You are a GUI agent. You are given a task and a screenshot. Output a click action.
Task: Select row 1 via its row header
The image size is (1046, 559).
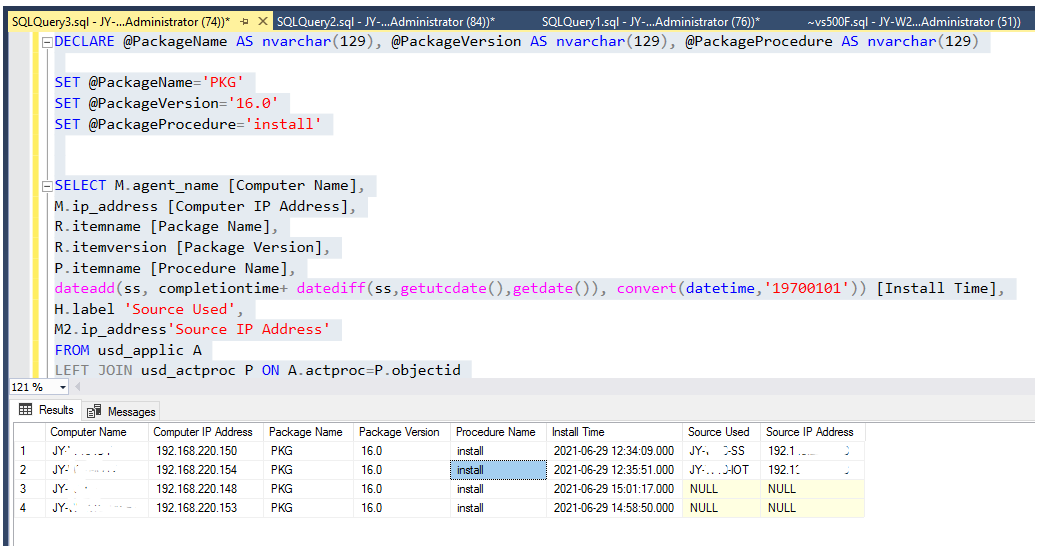click(27, 451)
